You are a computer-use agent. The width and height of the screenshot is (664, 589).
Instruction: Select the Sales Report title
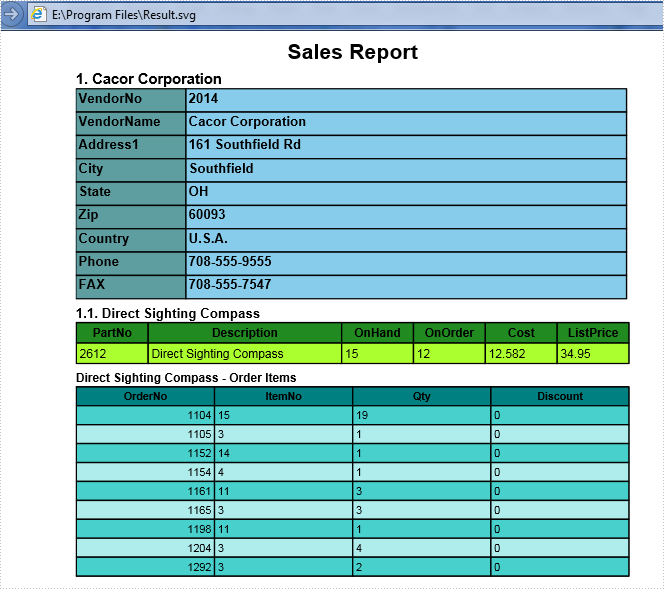coord(352,52)
